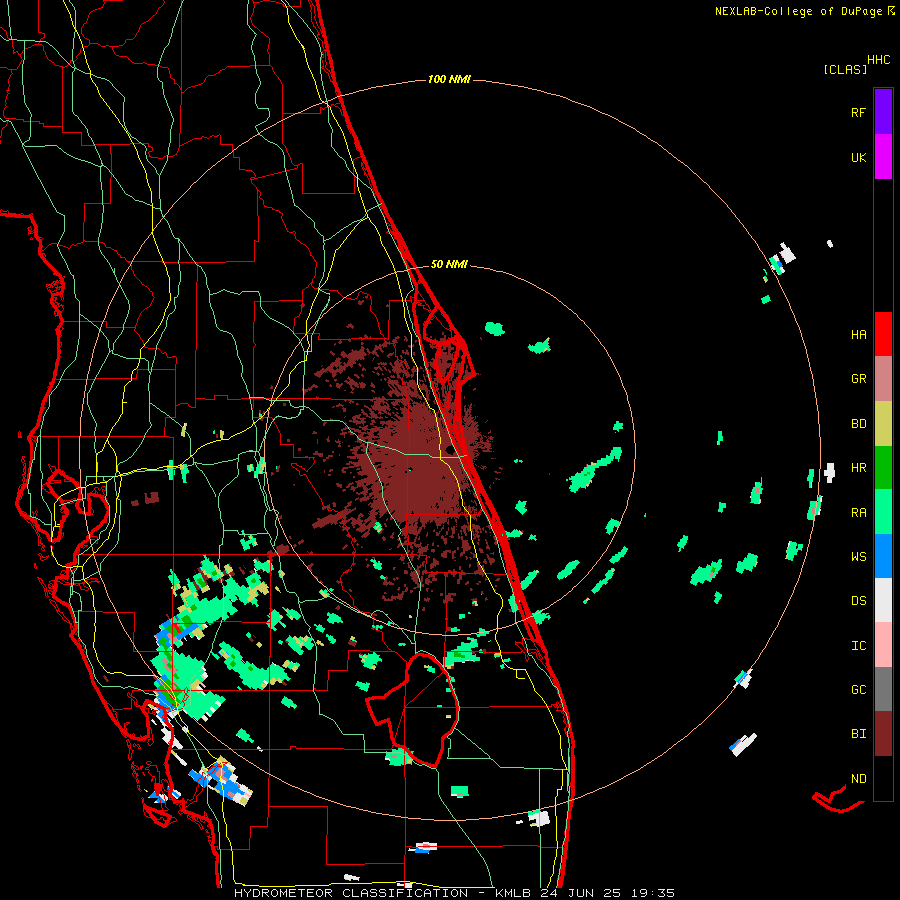Click the GR pink legend swatch

tap(883, 379)
